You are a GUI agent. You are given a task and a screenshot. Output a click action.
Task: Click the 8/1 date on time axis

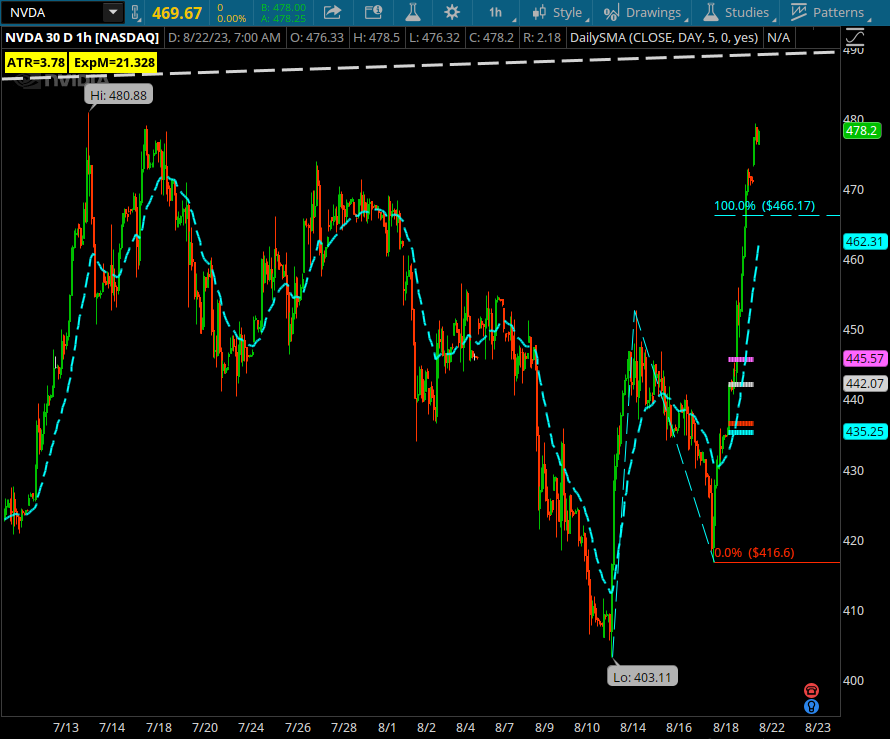(x=387, y=728)
